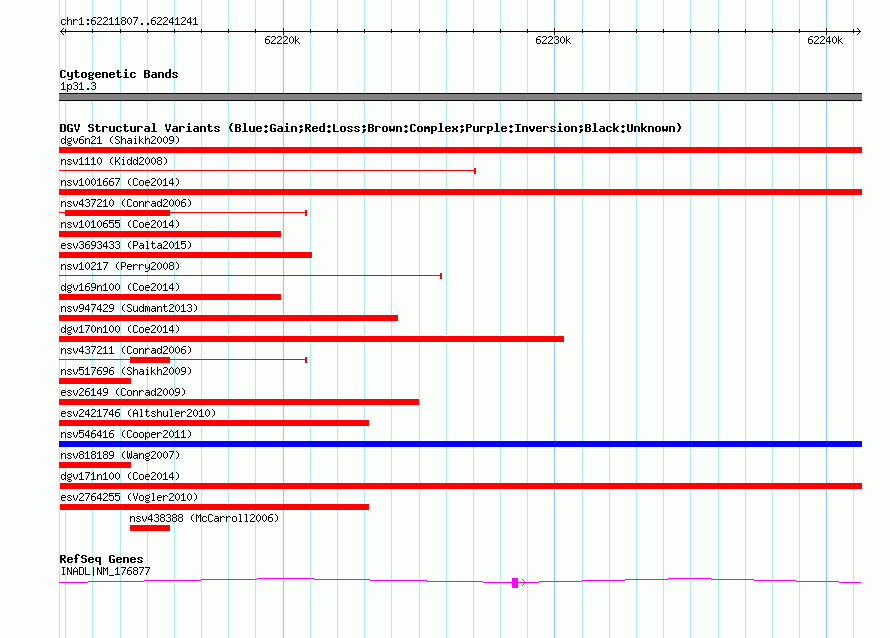Click the 62240k ruler tick label
890x638 pixels.
click(x=825, y=40)
